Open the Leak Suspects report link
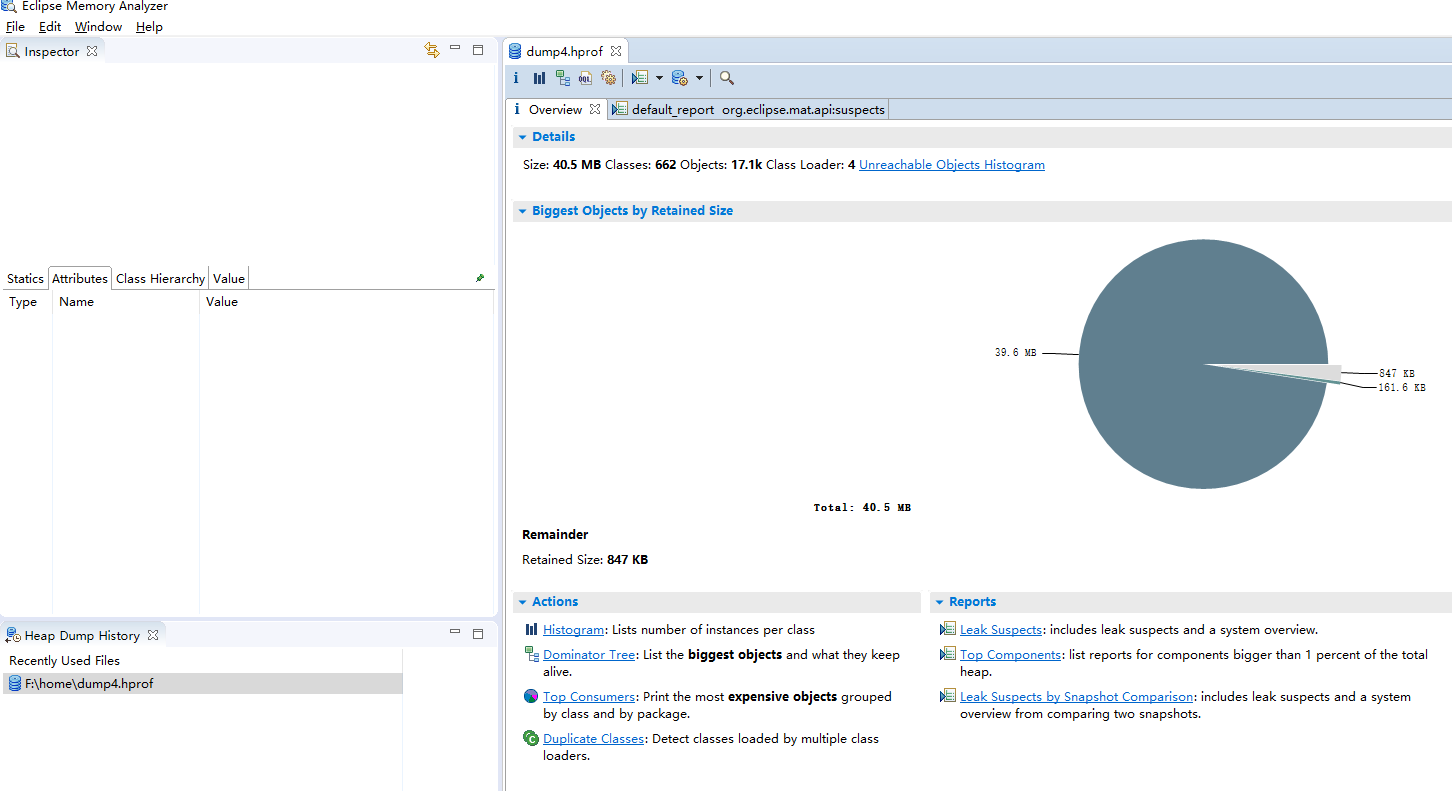This screenshot has width=1452, height=791. [1001, 630]
